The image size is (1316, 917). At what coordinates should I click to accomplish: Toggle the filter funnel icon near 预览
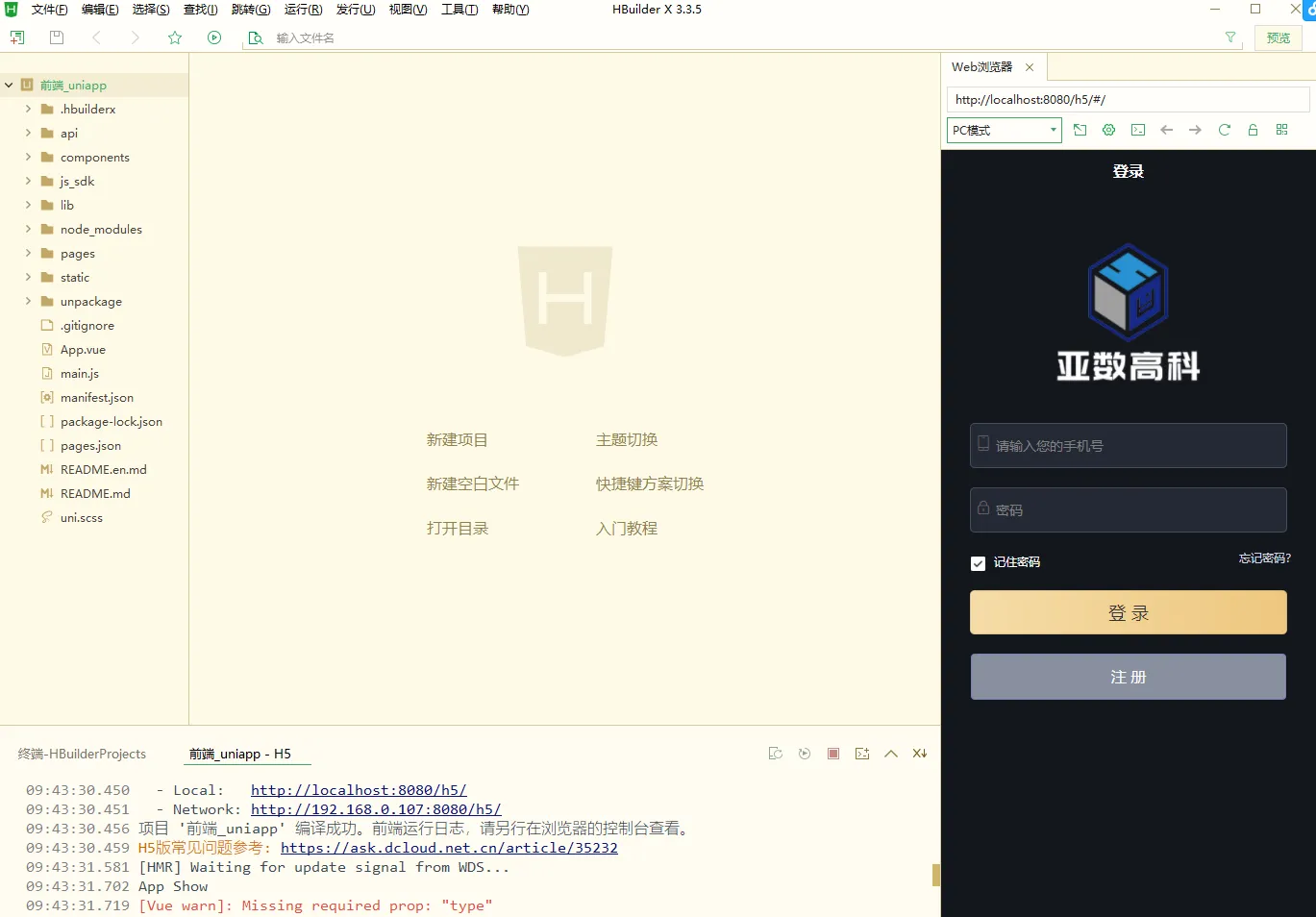(x=1230, y=37)
